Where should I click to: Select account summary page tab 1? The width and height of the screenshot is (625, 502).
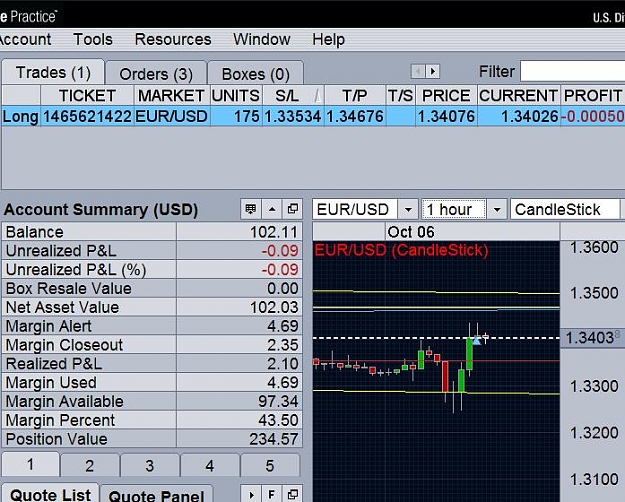pos(31,464)
